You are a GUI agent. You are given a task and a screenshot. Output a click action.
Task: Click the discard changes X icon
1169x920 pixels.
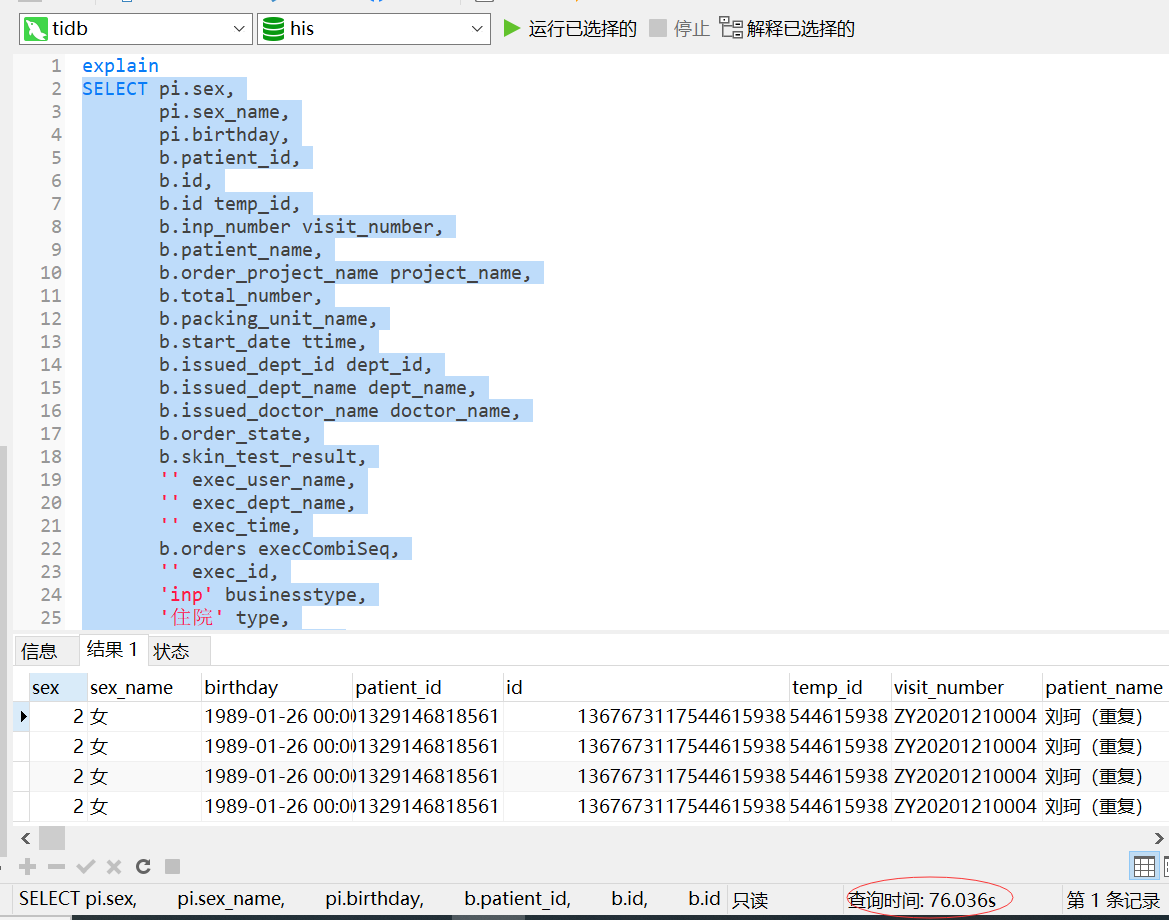[x=114, y=866]
